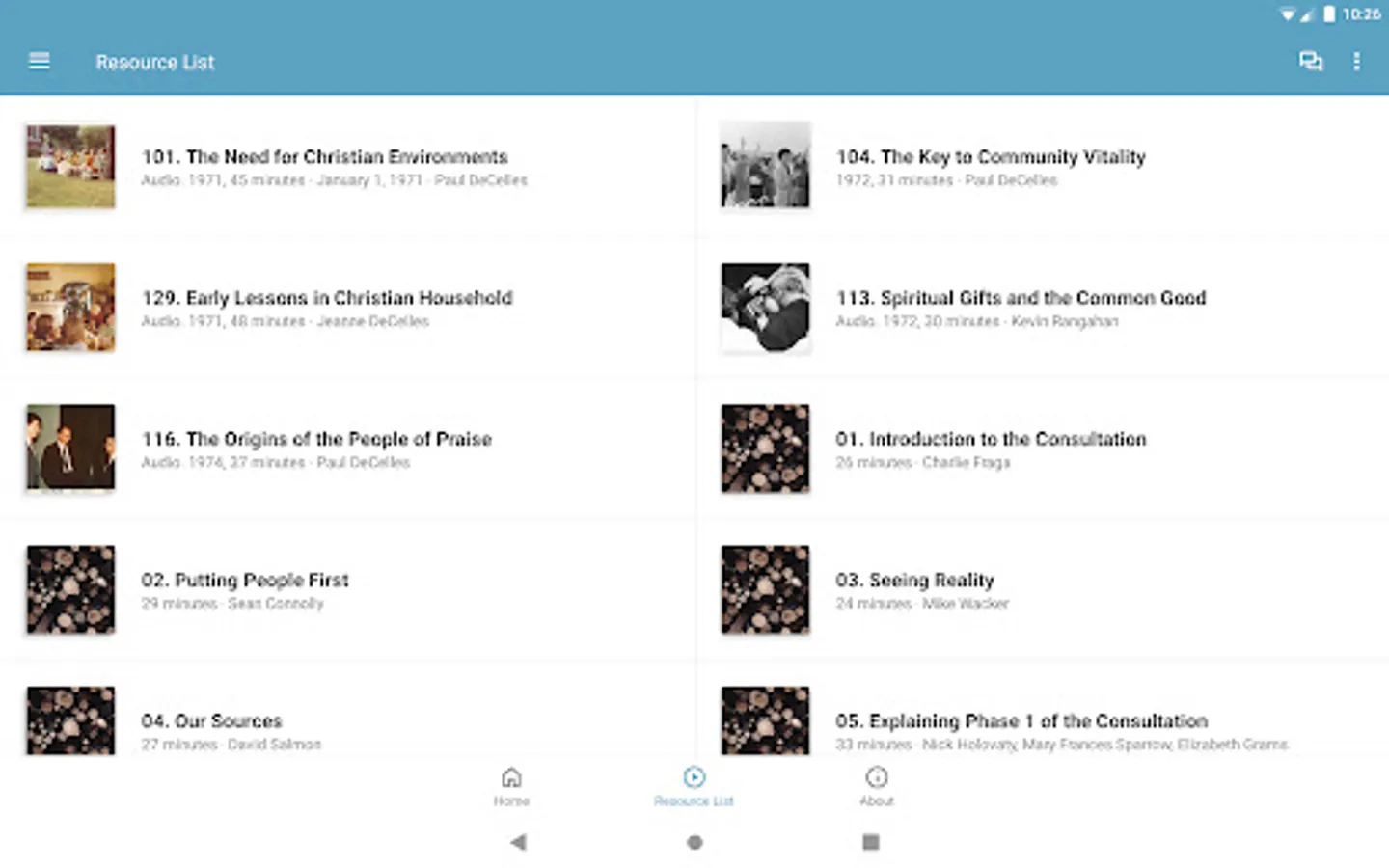The height and width of the screenshot is (868, 1389).
Task: Open 104. The Key to Community Vitality
Action: [x=991, y=157]
